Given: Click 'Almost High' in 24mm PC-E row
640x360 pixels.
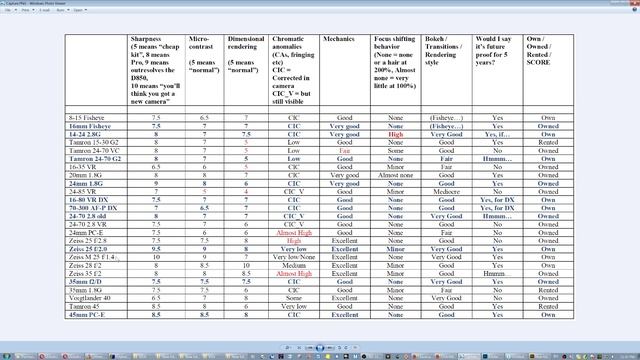Looking at the screenshot, I should (294, 233).
